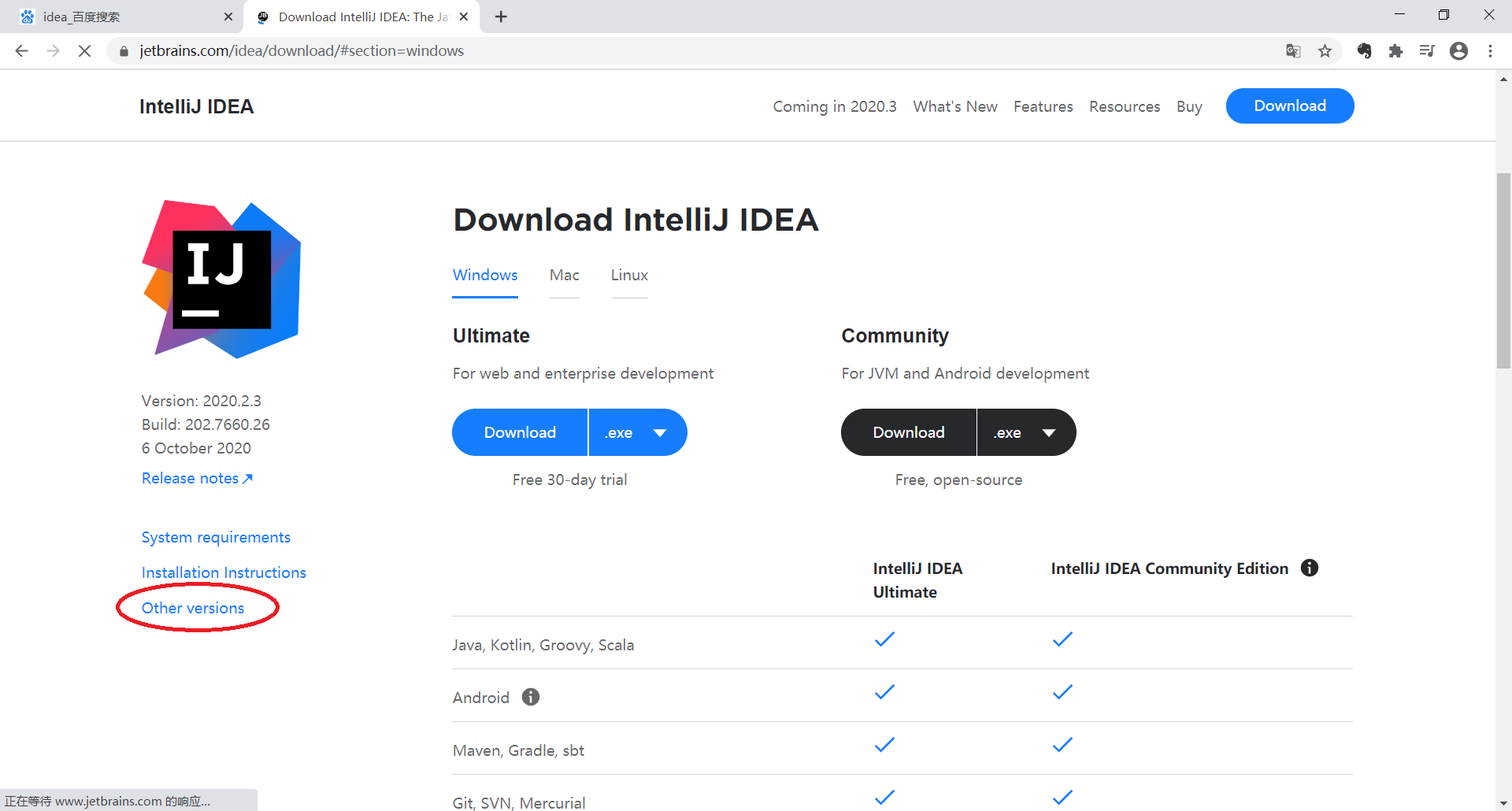Click the scrollbar down arrow
This screenshot has width=1512, height=811.
pos(1503,803)
